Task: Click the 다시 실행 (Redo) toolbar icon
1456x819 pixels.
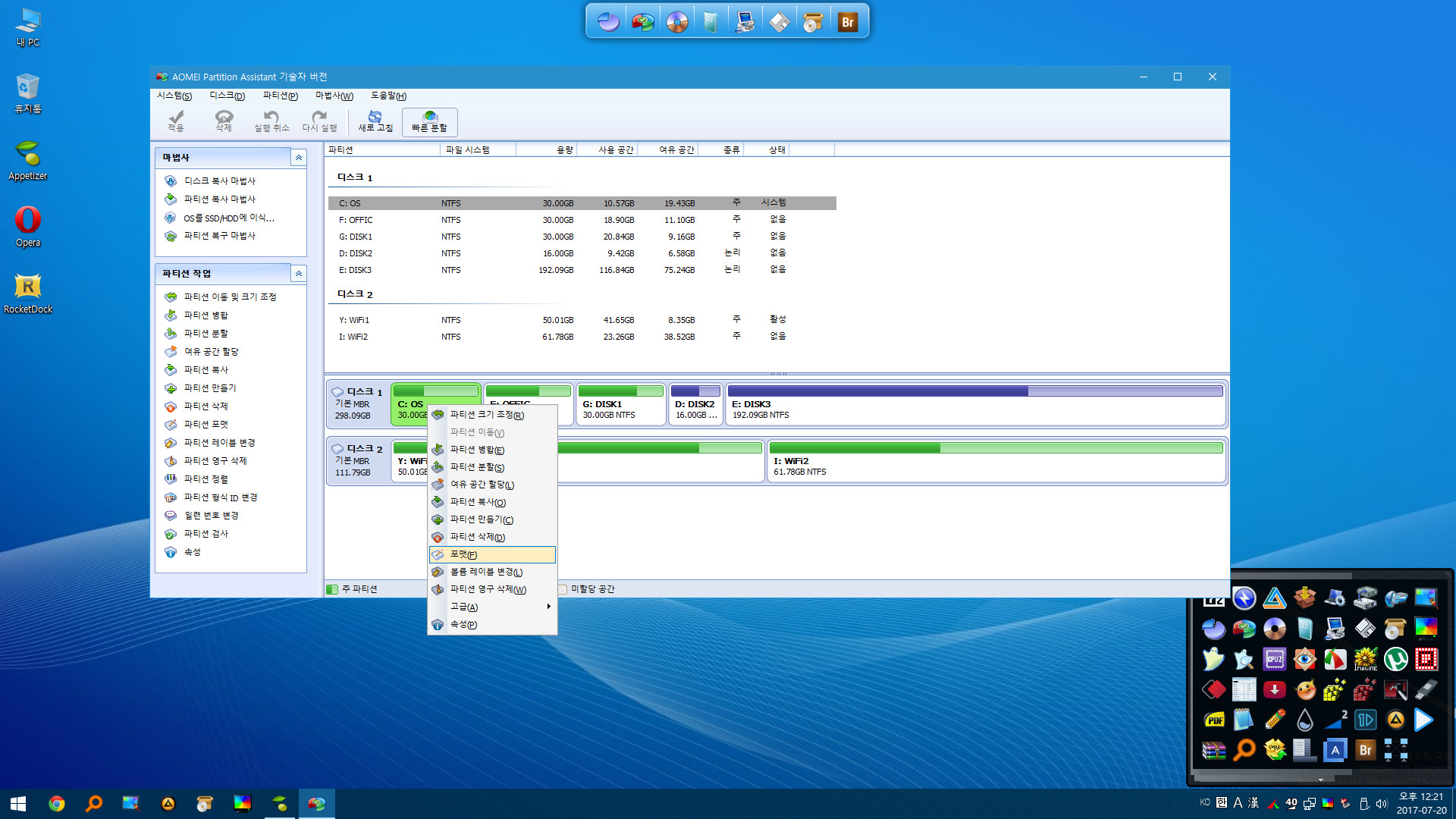Action: (319, 121)
